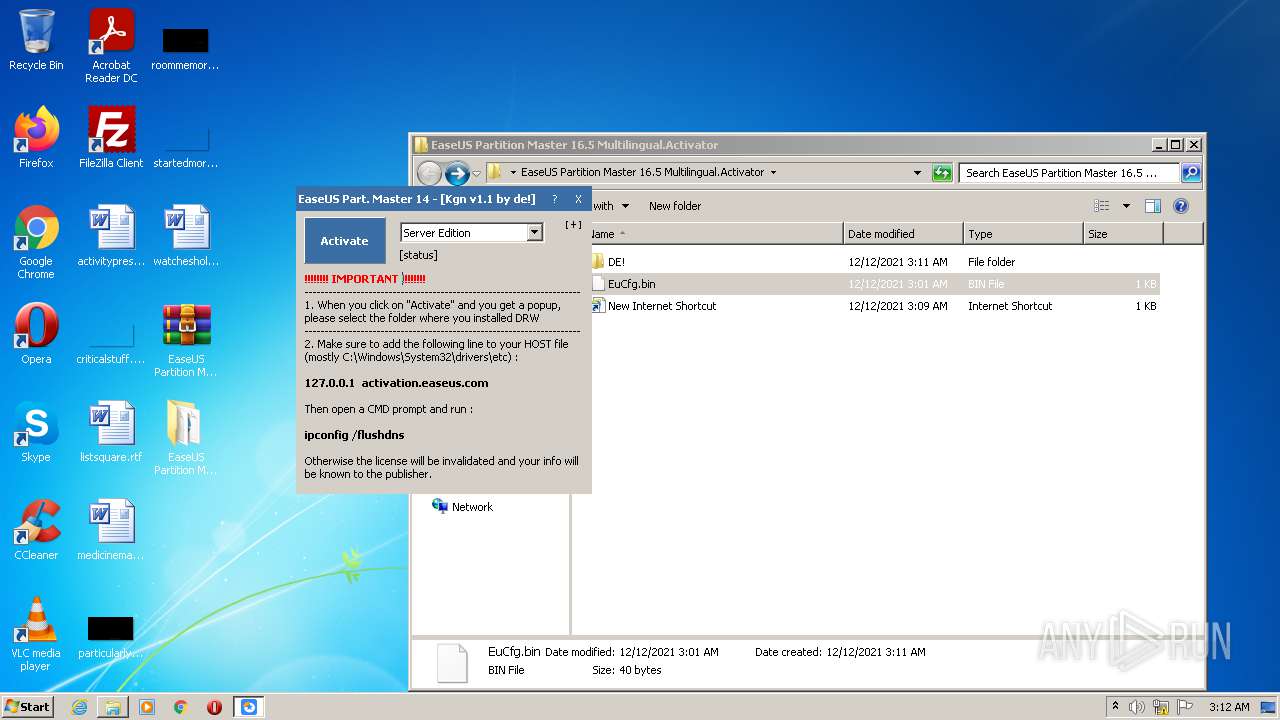Open address bar history dropdown arrow
The height and width of the screenshot is (720, 1280).
(x=917, y=173)
